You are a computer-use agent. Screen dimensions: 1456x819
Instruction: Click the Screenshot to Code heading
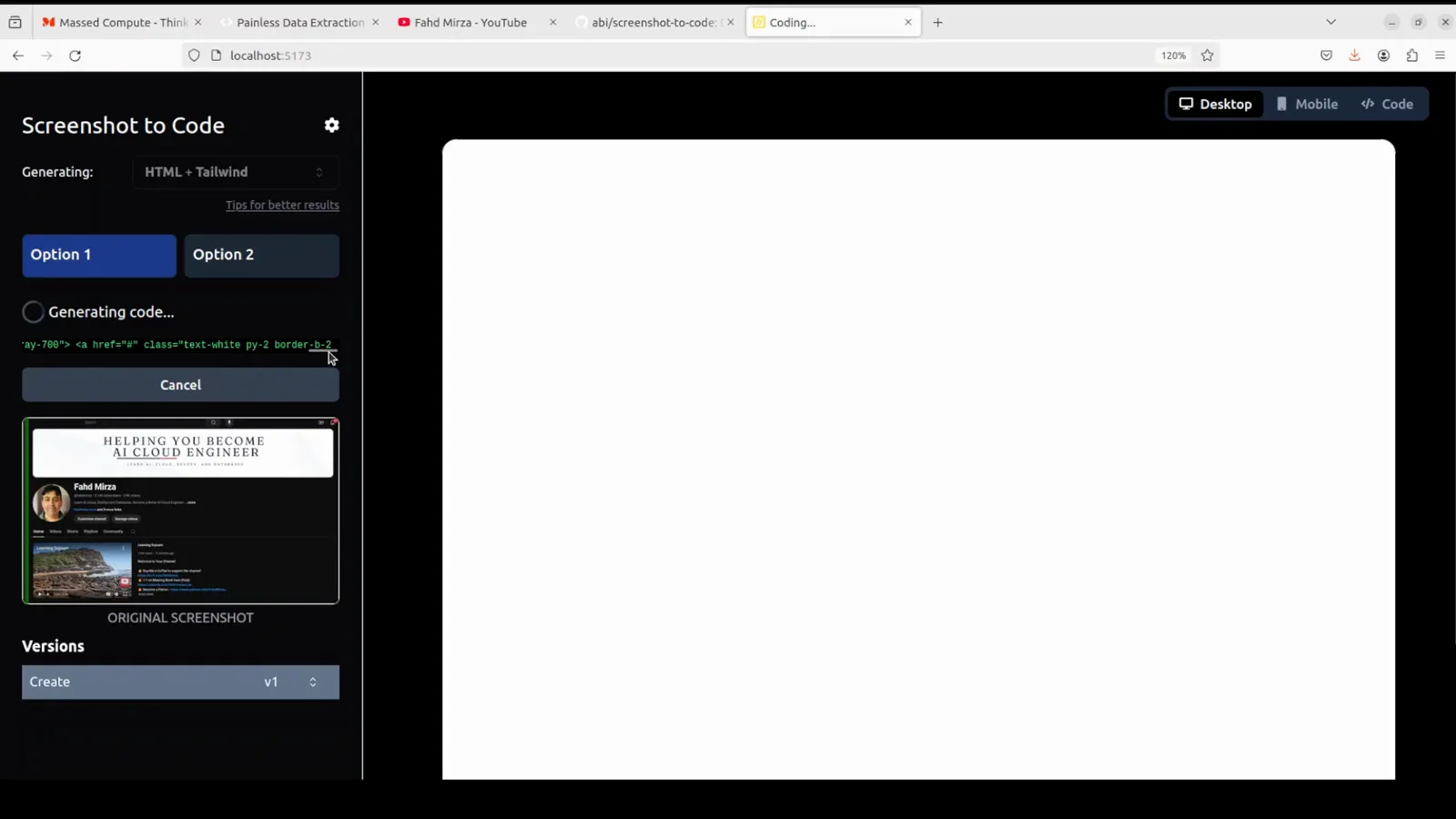point(123,126)
